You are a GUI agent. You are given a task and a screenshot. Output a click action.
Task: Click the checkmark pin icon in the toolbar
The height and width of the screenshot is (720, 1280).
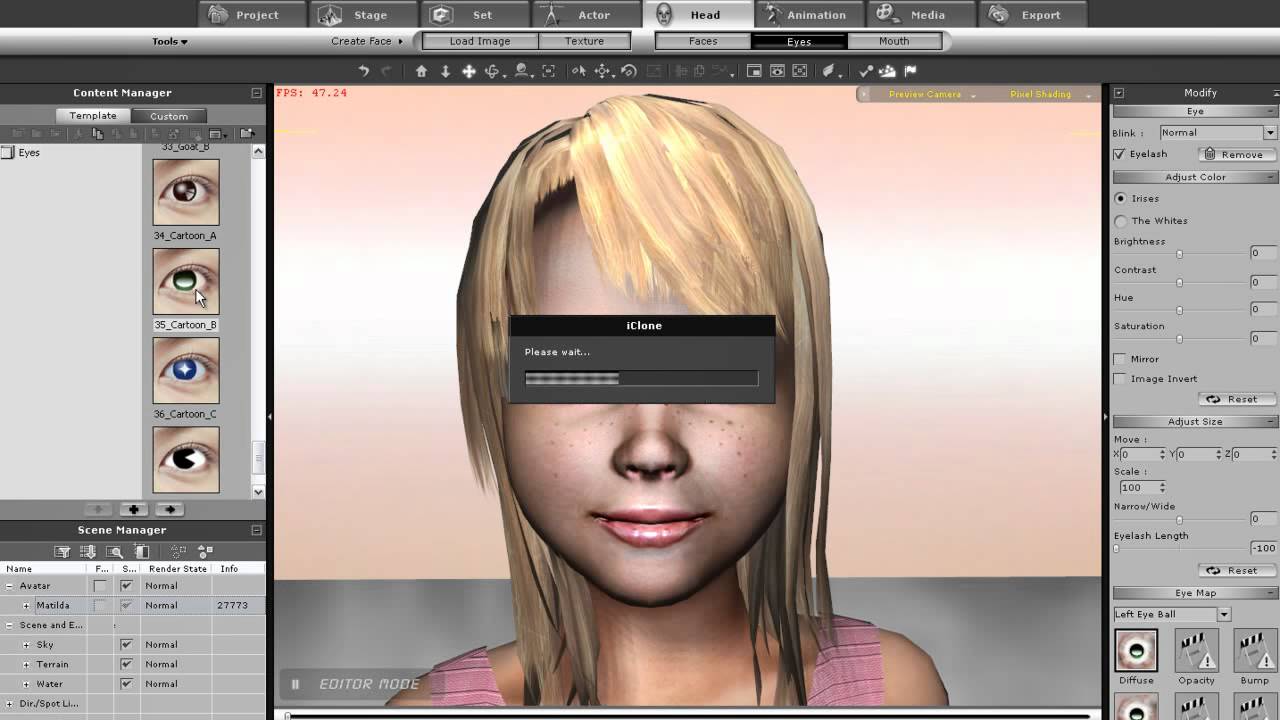point(866,71)
